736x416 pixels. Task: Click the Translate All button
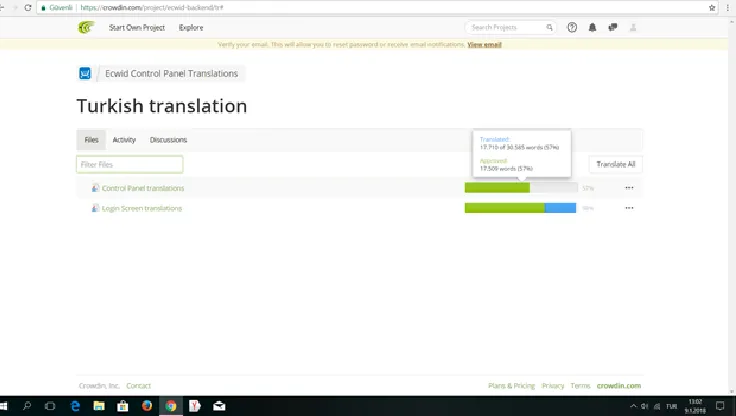tap(616, 164)
